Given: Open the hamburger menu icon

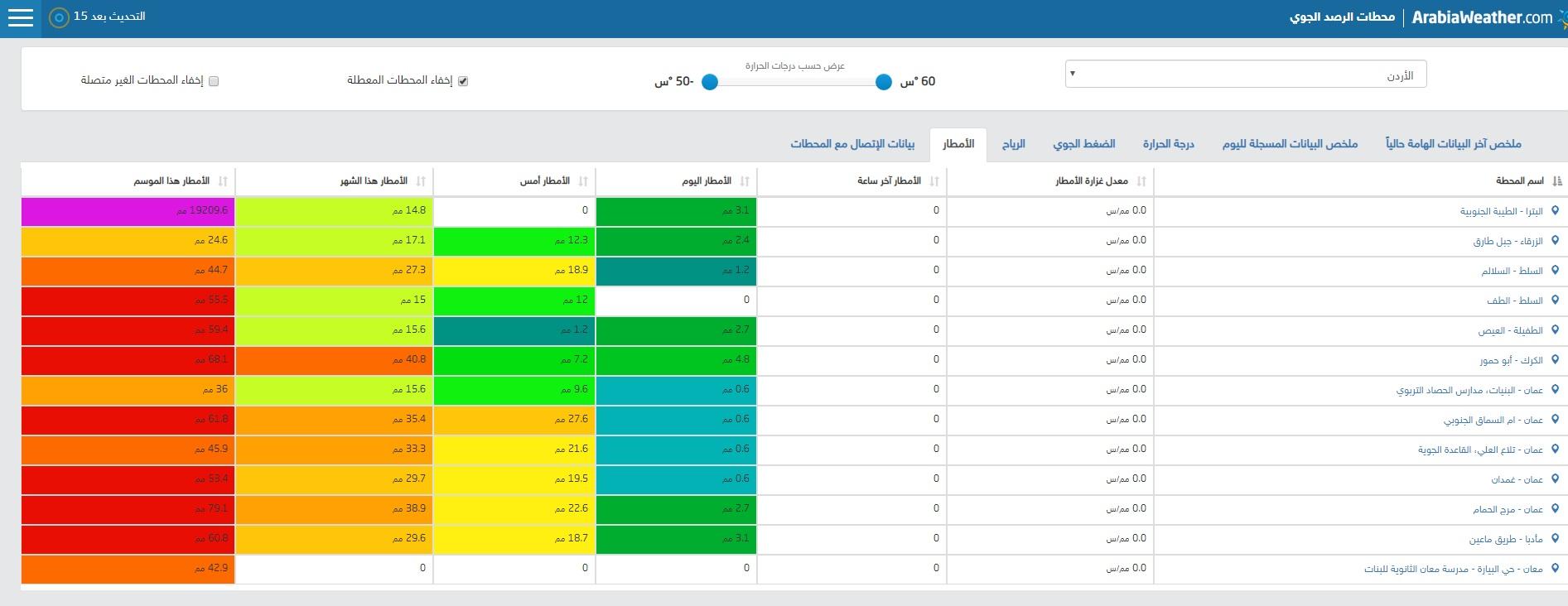Looking at the screenshot, I should pos(20,17).
